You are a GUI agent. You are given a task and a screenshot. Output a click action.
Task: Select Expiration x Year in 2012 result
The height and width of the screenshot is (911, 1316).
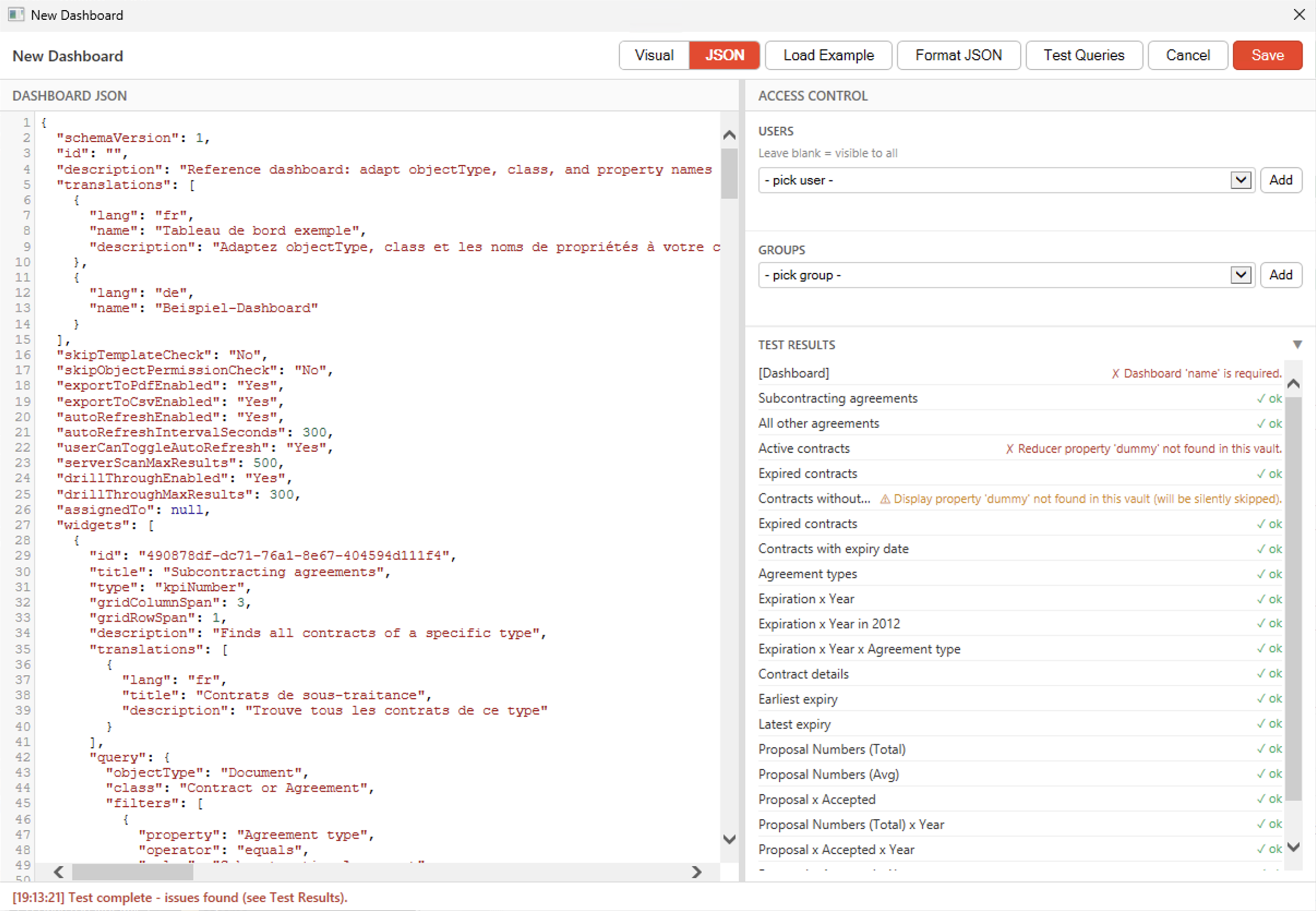pos(1020,624)
